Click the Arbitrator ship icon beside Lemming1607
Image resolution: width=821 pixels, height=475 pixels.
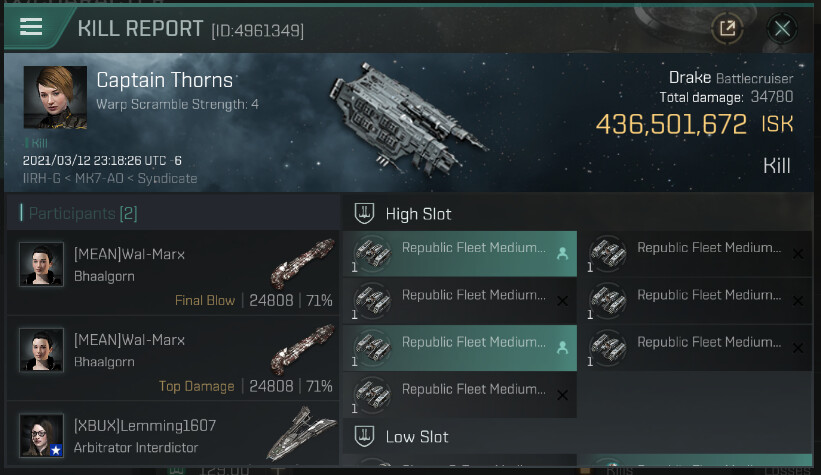tap(301, 432)
